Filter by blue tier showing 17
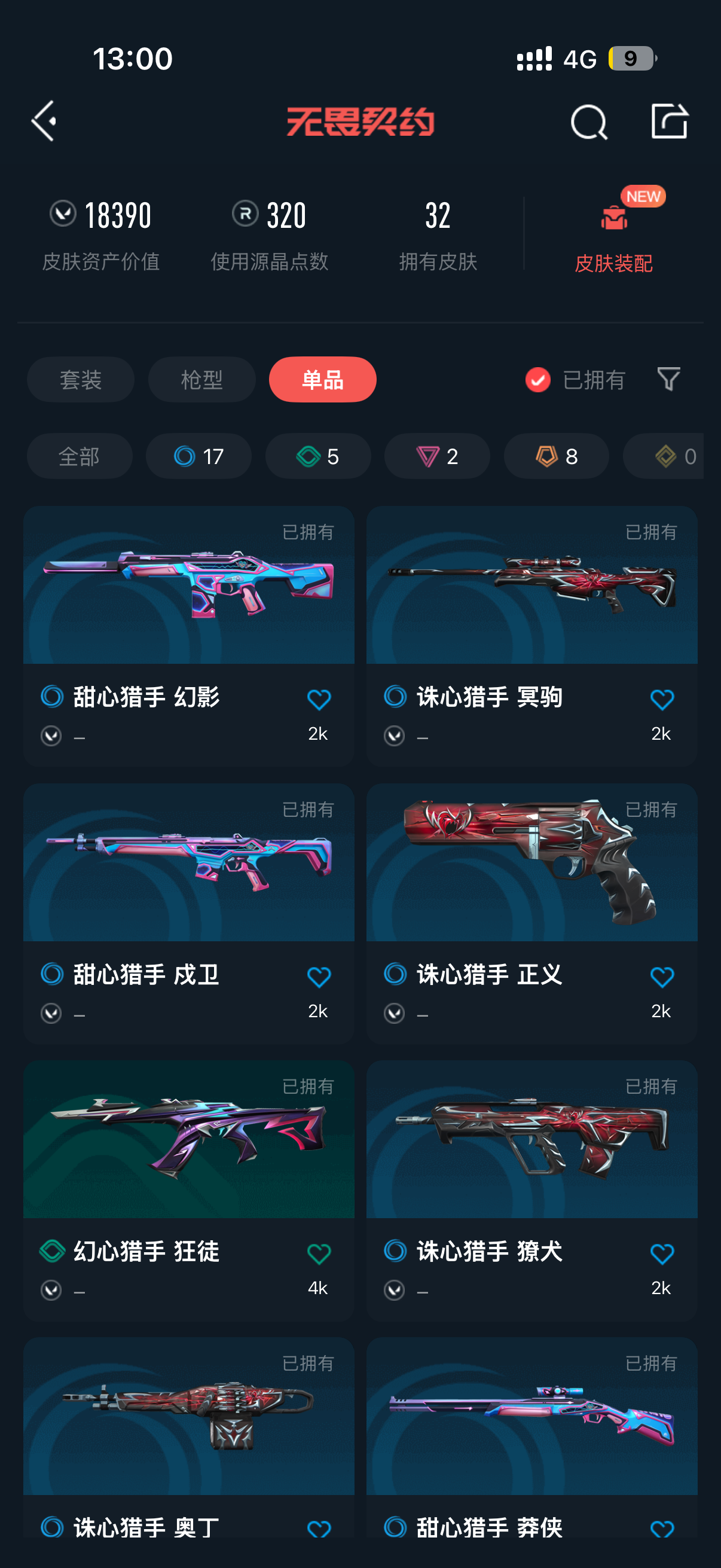 click(198, 456)
